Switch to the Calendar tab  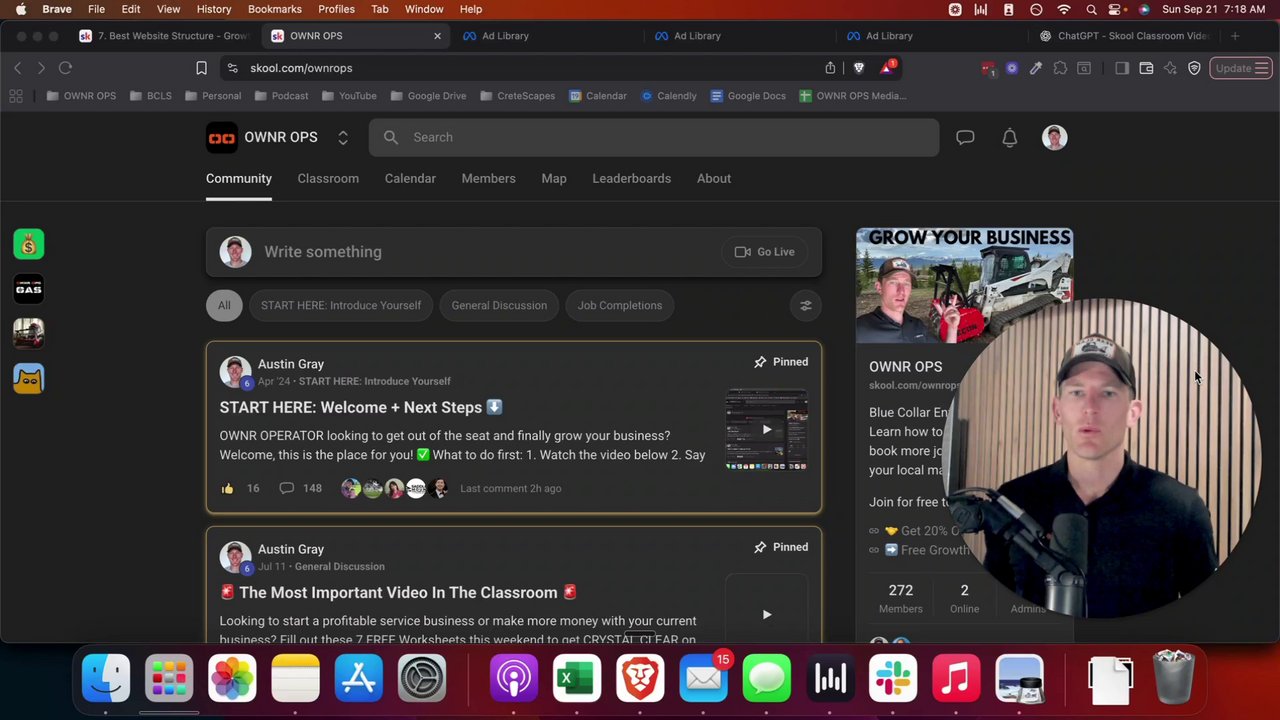(x=410, y=178)
